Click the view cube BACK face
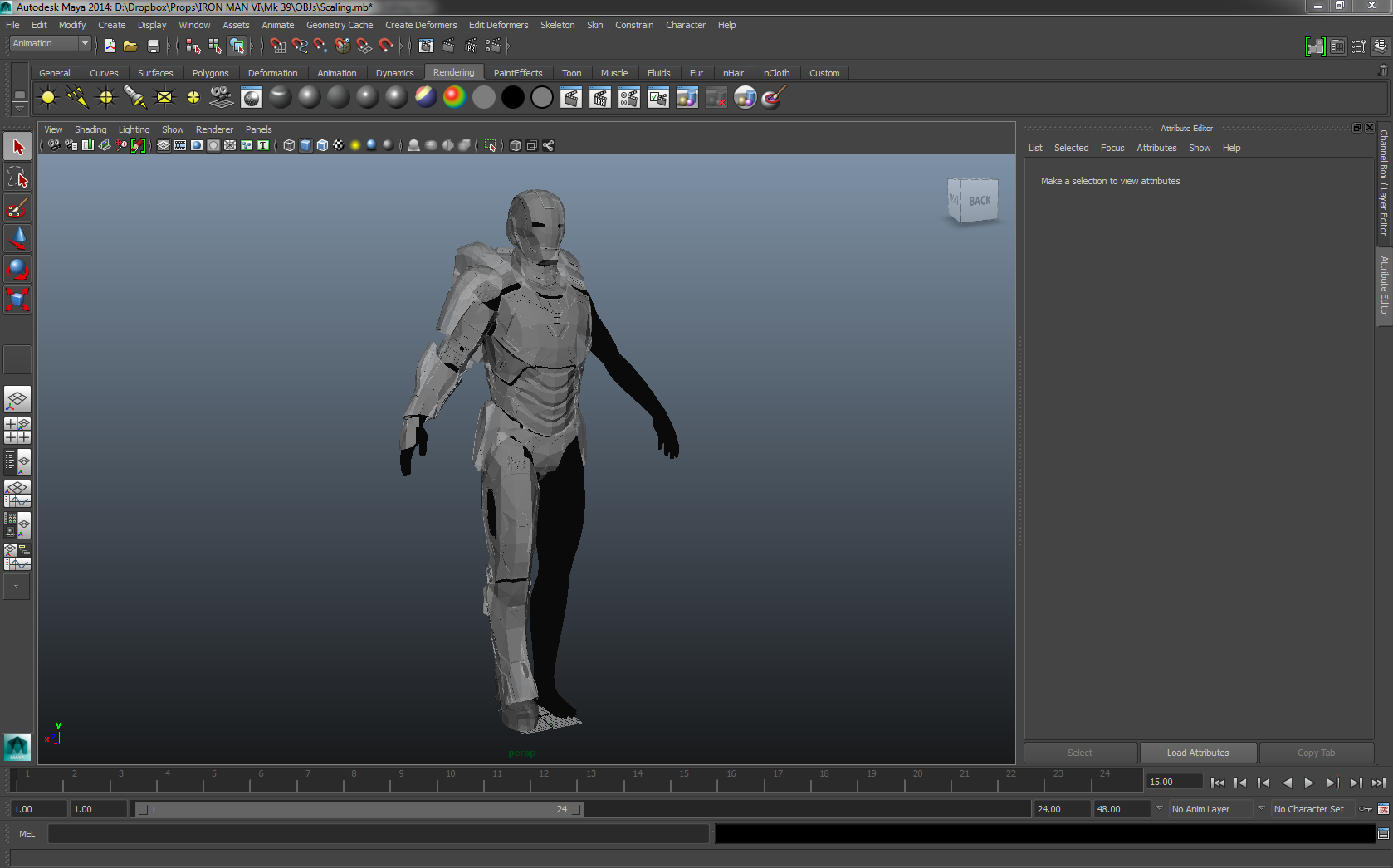The height and width of the screenshot is (868, 1393). (980, 200)
